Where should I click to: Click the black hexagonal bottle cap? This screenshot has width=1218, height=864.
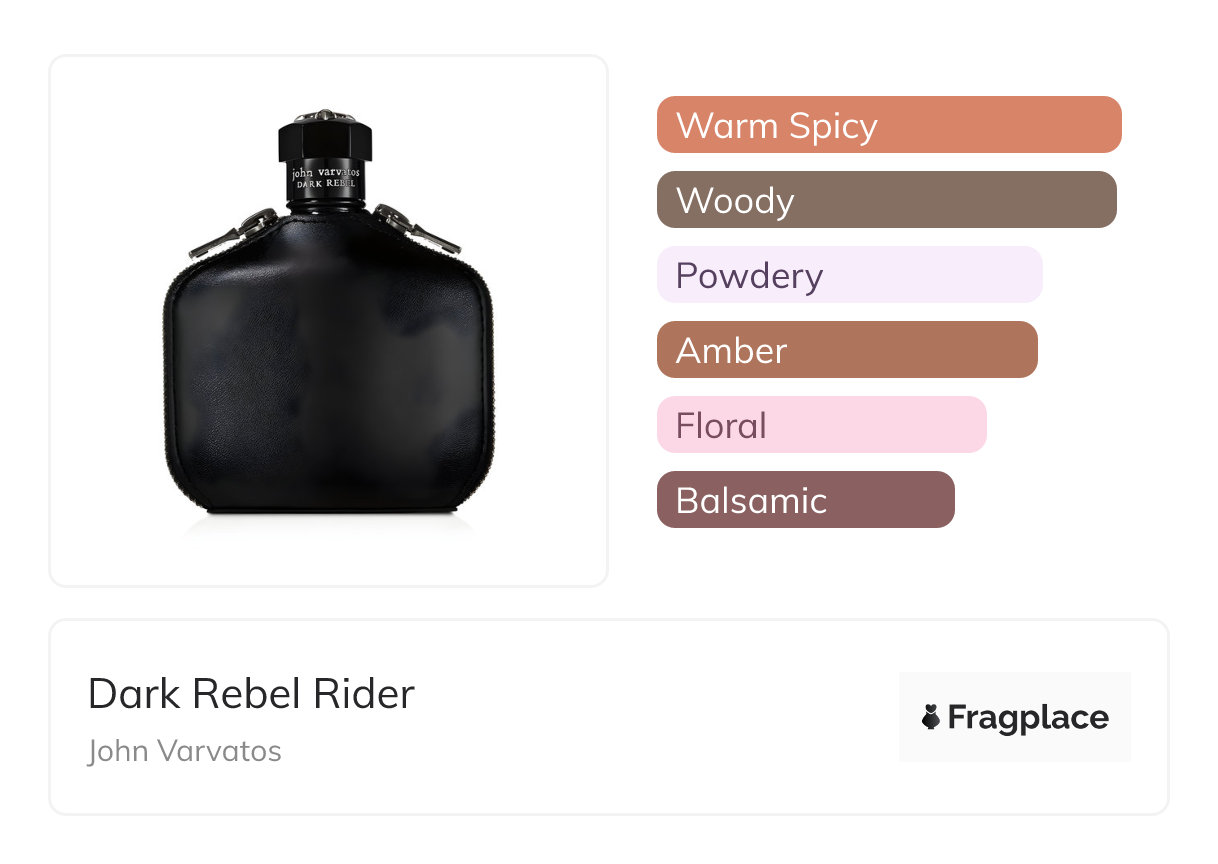[325, 141]
